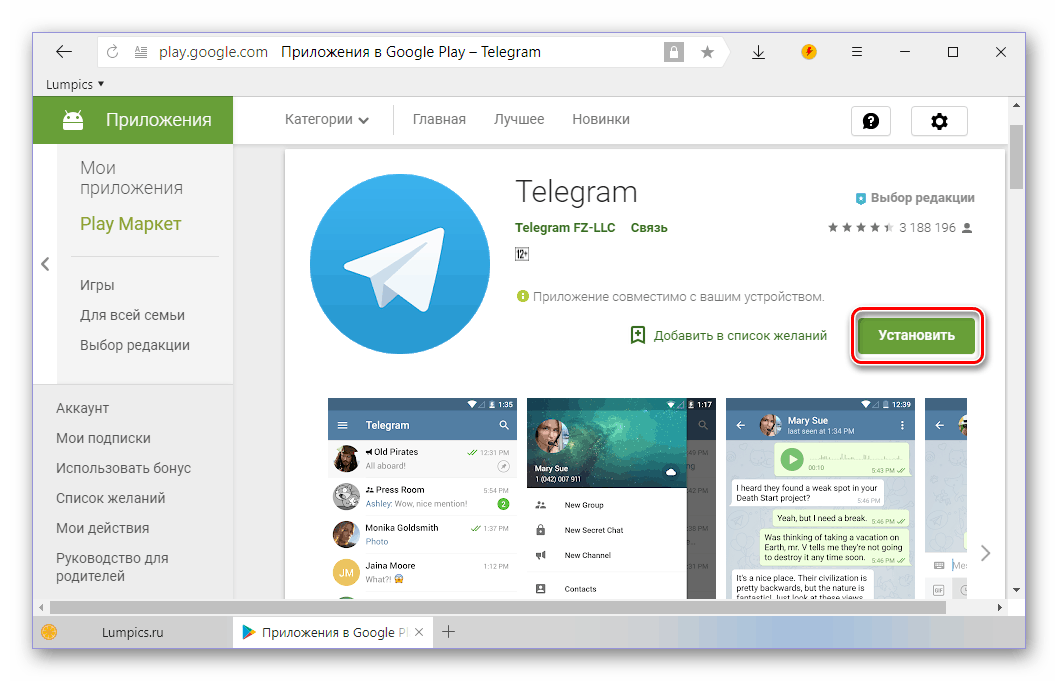Viewport: 1058px width, 681px height.
Task: Select Play Маркет in sidebar
Action: [130, 223]
